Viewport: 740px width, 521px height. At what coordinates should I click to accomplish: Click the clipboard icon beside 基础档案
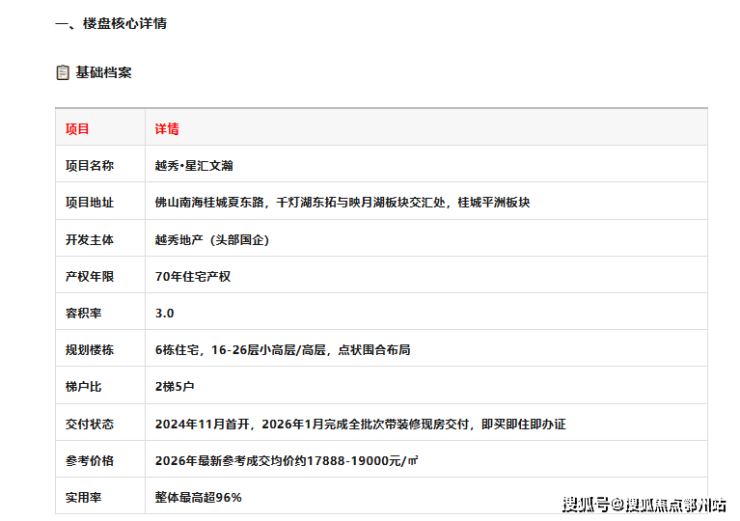point(63,73)
